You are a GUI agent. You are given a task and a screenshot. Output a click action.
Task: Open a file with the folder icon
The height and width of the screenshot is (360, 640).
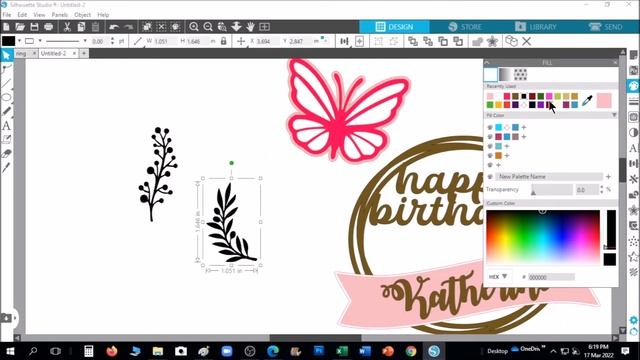(20, 27)
